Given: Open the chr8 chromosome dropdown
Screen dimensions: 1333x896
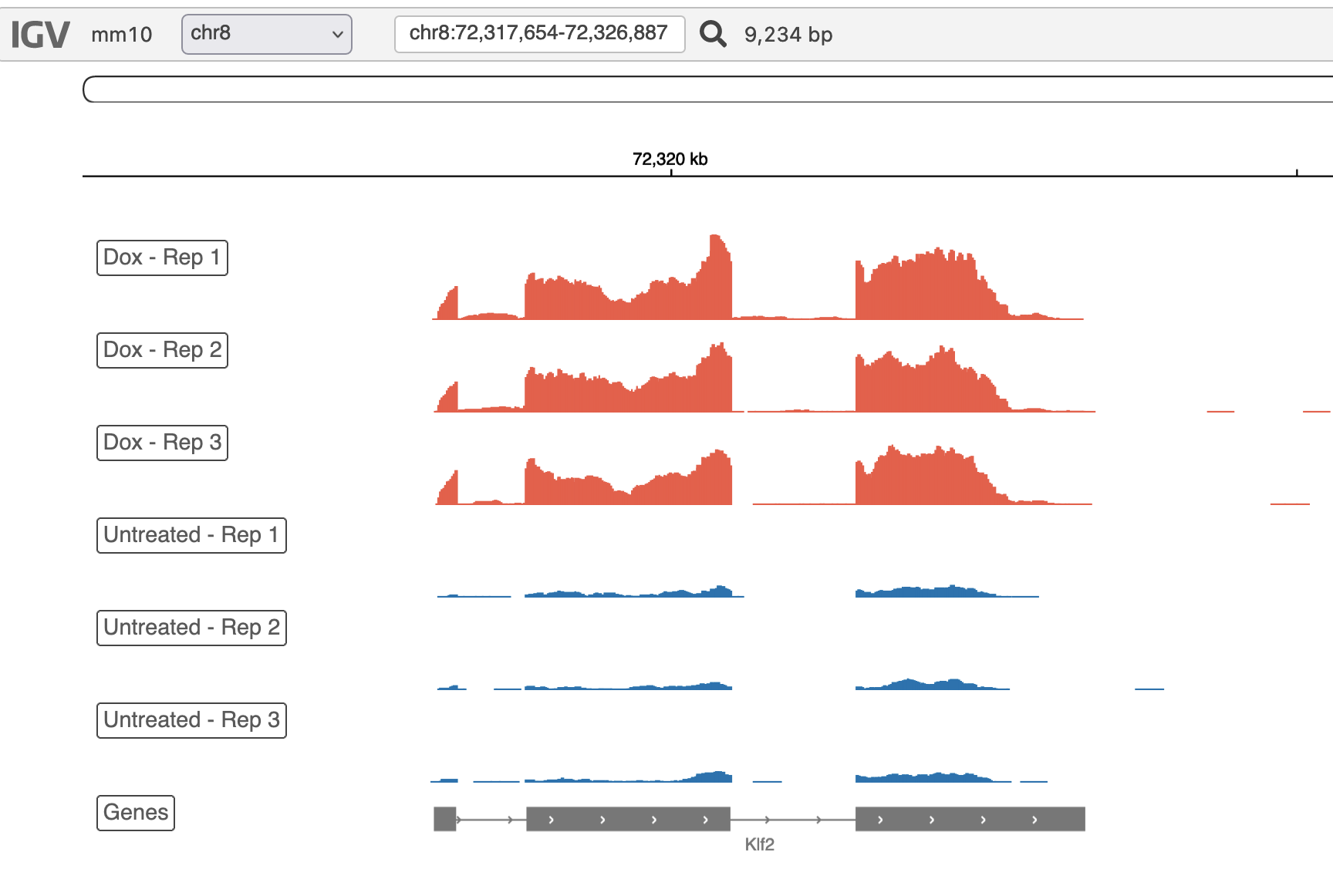Looking at the screenshot, I should point(266,34).
